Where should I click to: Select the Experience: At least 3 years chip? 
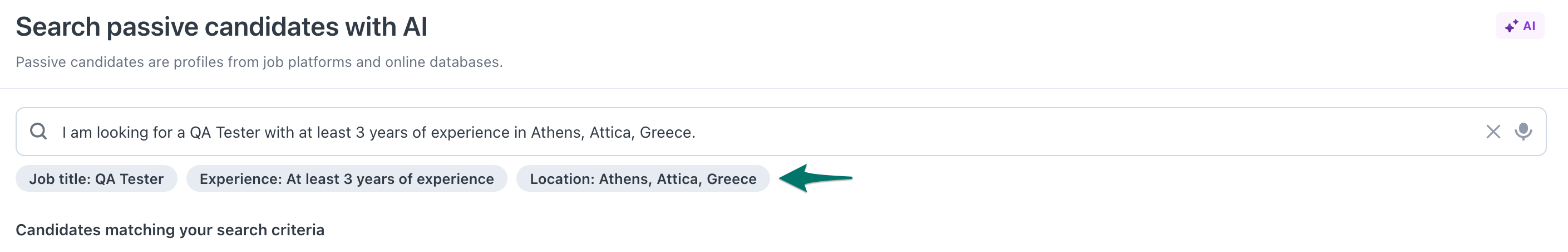346,179
